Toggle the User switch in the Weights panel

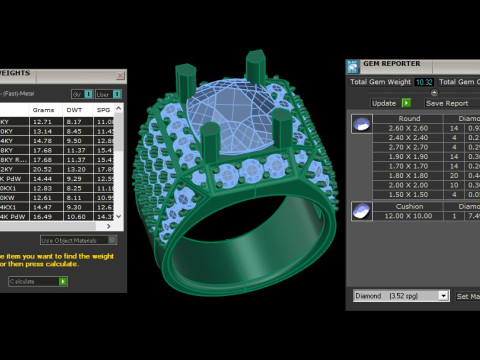(108, 94)
